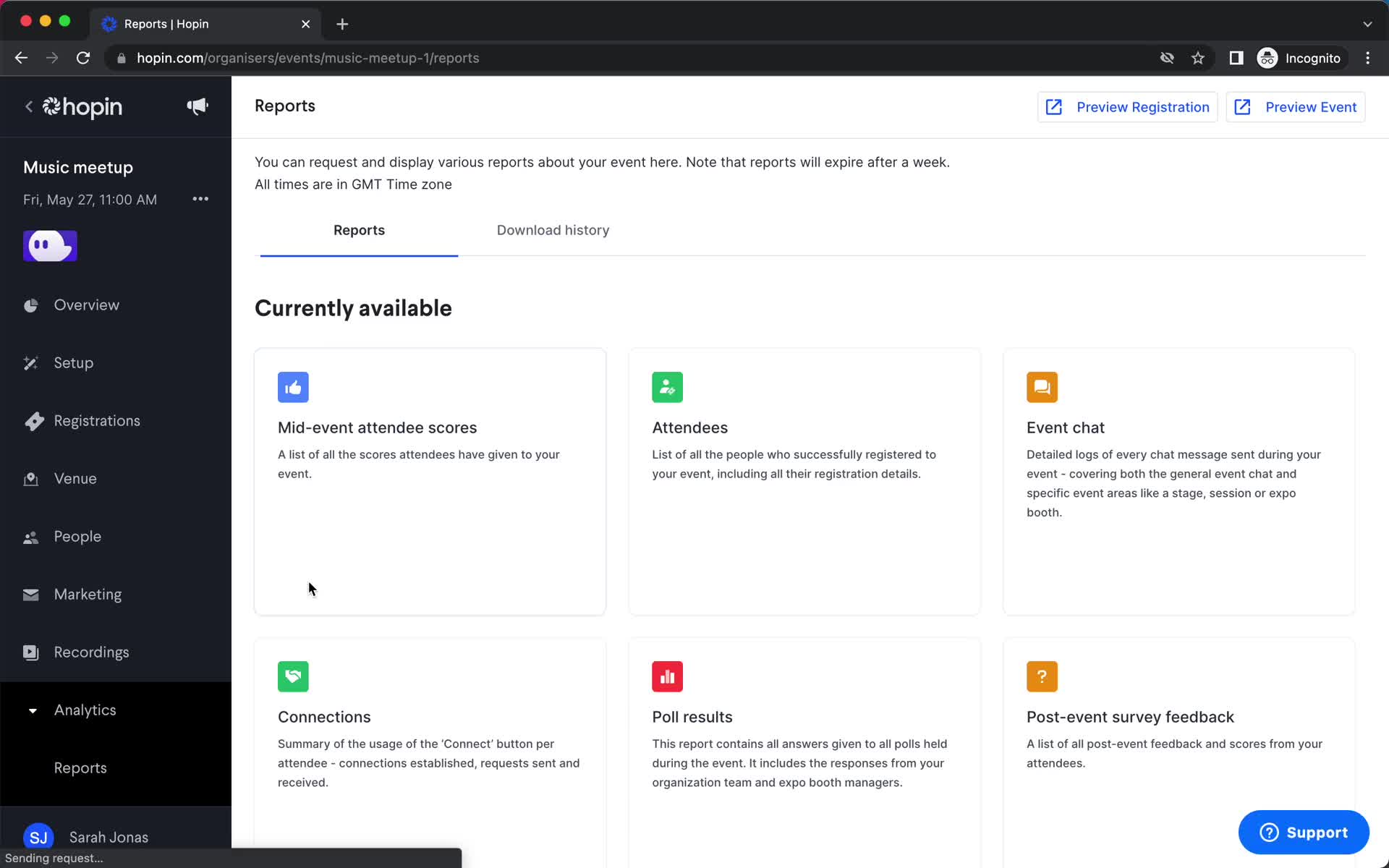Click the Poll results report icon

[x=667, y=677]
